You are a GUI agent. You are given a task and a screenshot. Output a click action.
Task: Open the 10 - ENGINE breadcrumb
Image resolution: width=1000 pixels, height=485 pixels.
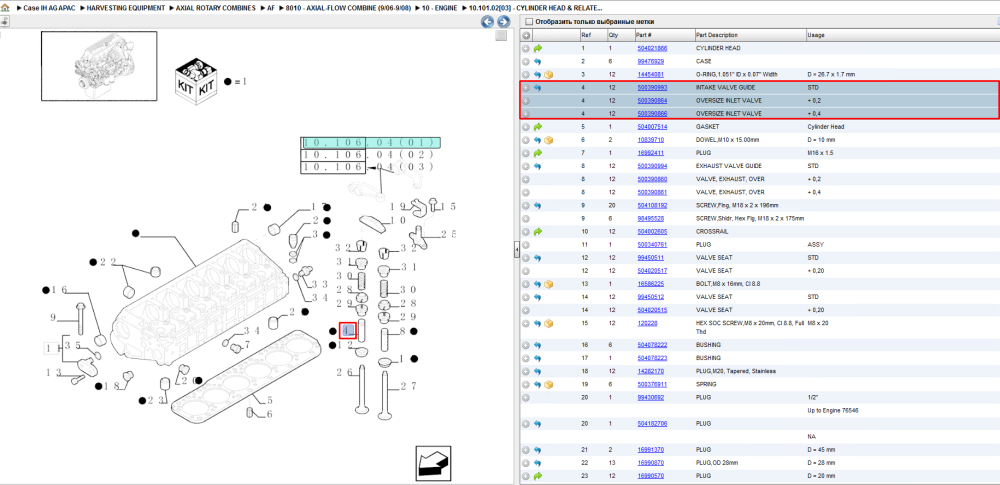point(439,8)
